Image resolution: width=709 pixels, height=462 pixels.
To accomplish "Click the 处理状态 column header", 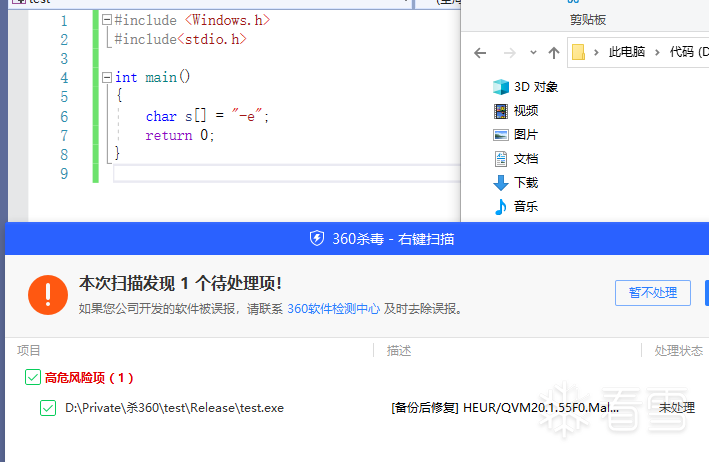I will [x=678, y=350].
